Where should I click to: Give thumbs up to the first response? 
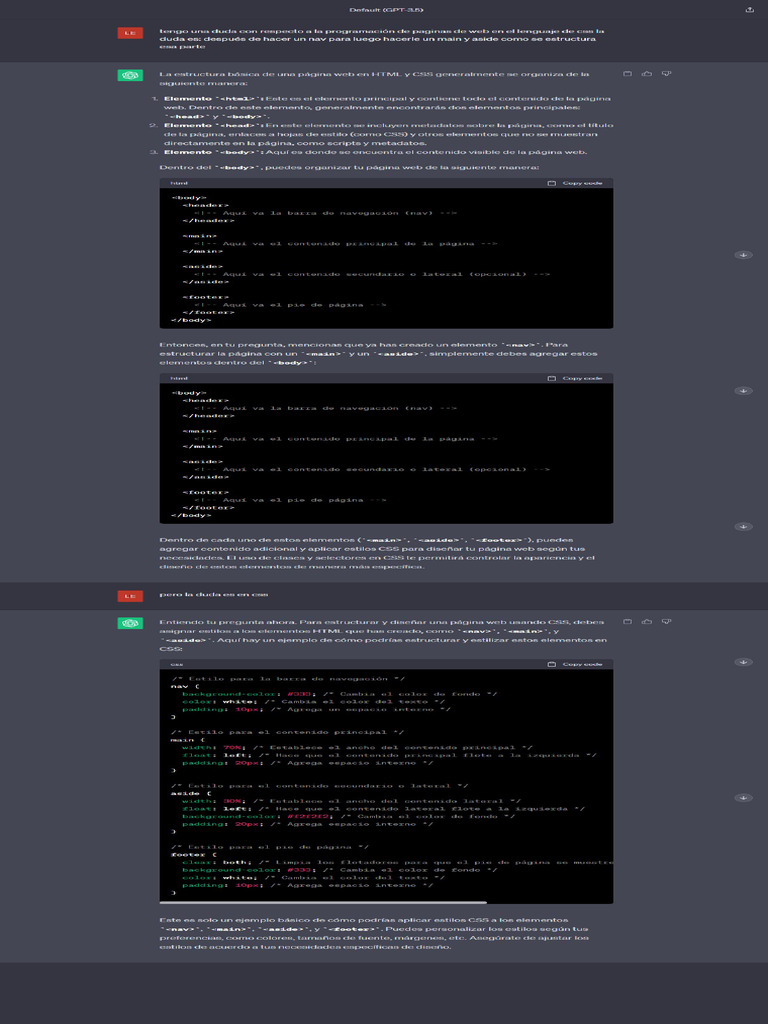(646, 74)
